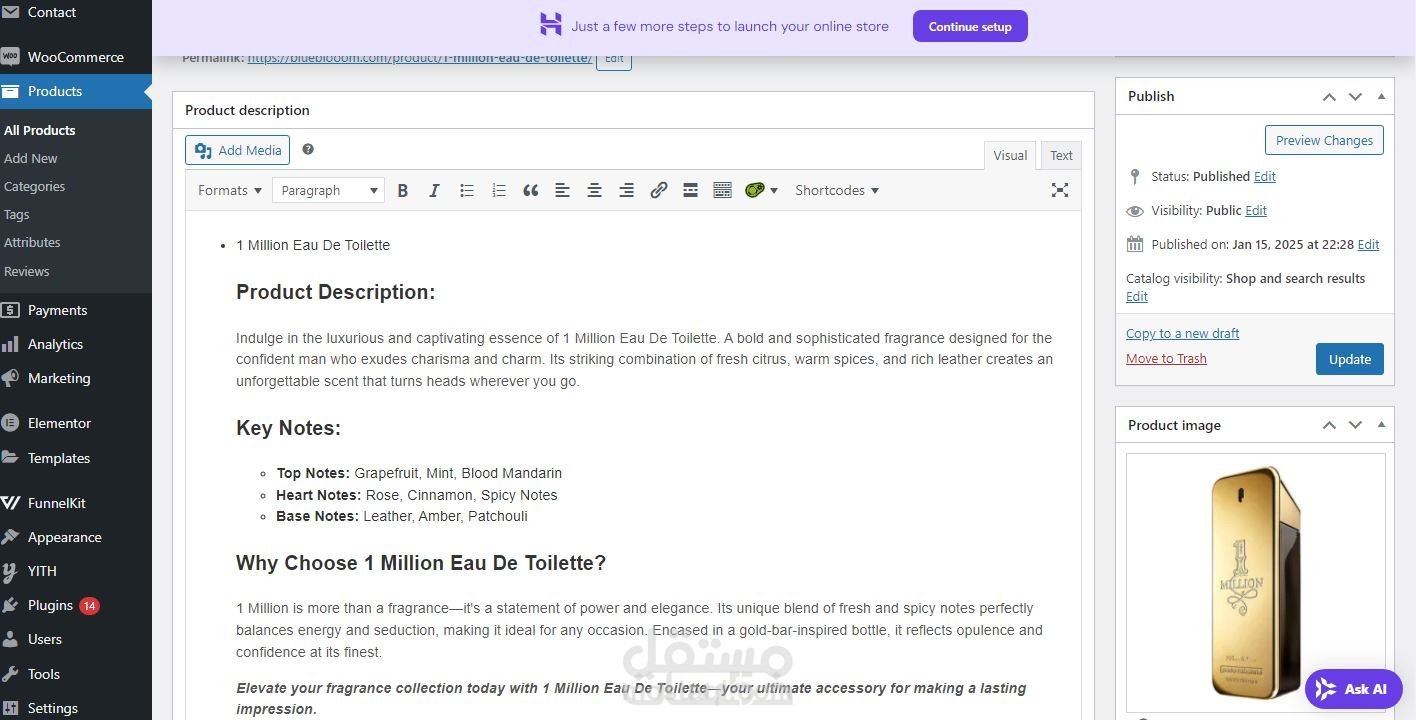1416x720 pixels.
Task: Open Users menu in sidebar
Action: [x=76, y=639]
